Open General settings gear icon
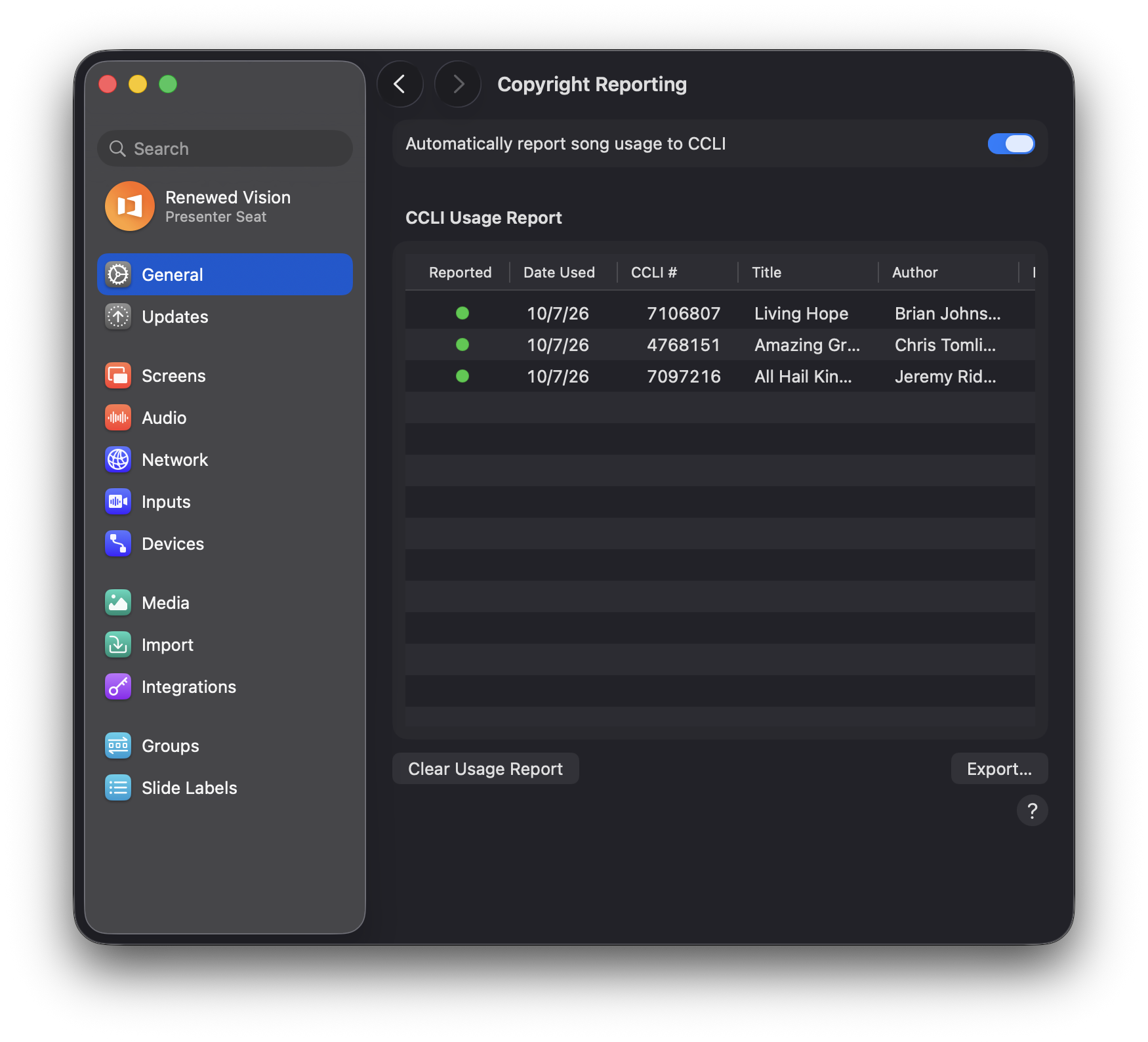The height and width of the screenshot is (1042, 1148). pyautogui.click(x=118, y=274)
